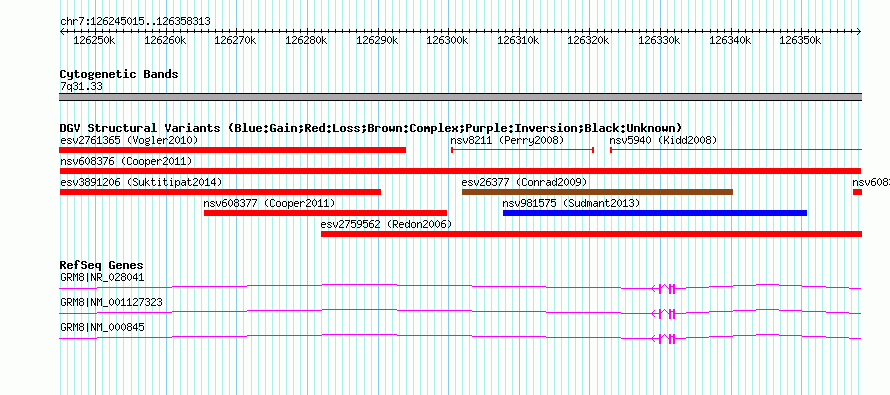Open the esv2761365 (Vogler2010) label
This screenshot has height=395, width=890.
tap(129, 140)
